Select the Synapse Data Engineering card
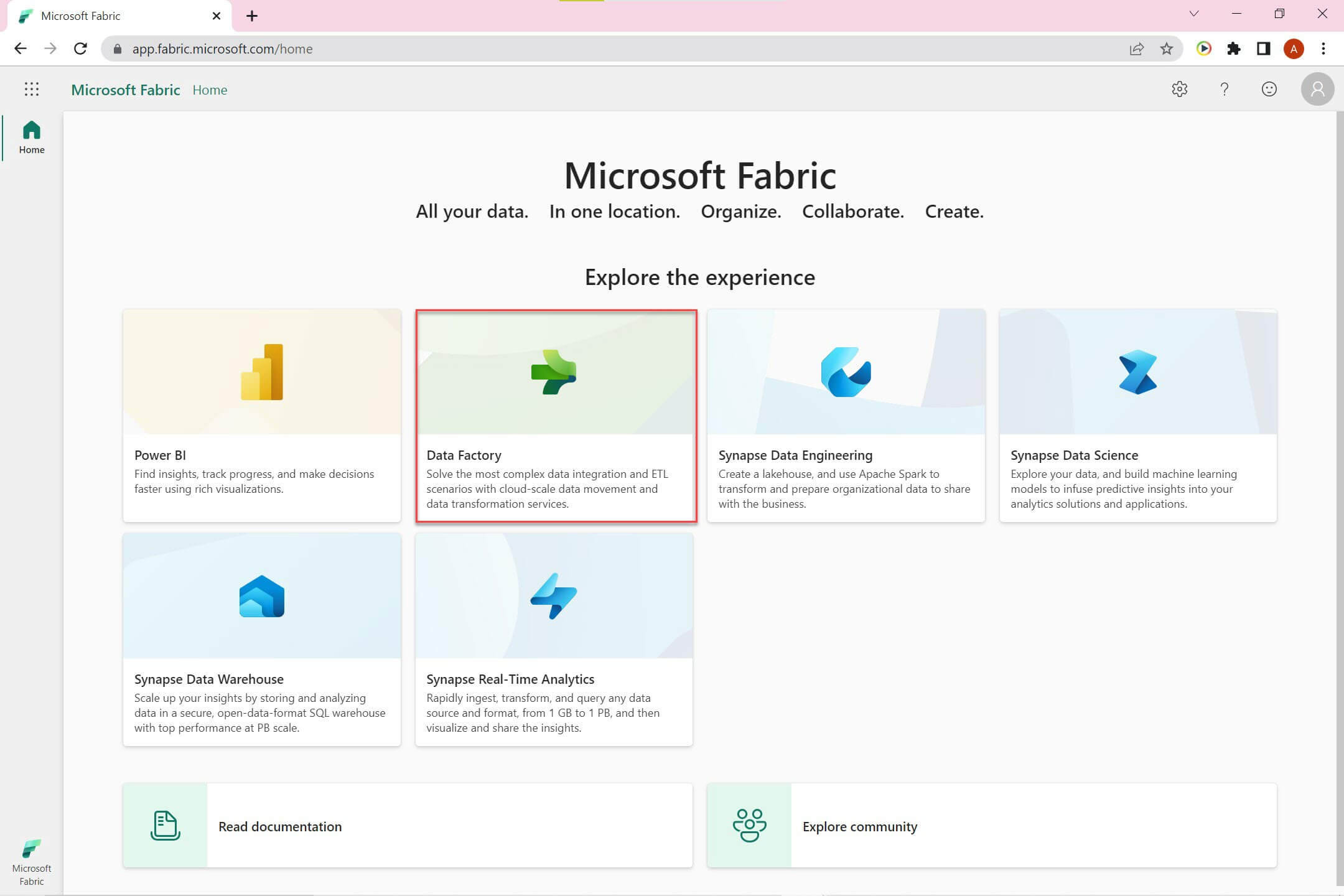Viewport: 1344px width, 896px height. 846,416
